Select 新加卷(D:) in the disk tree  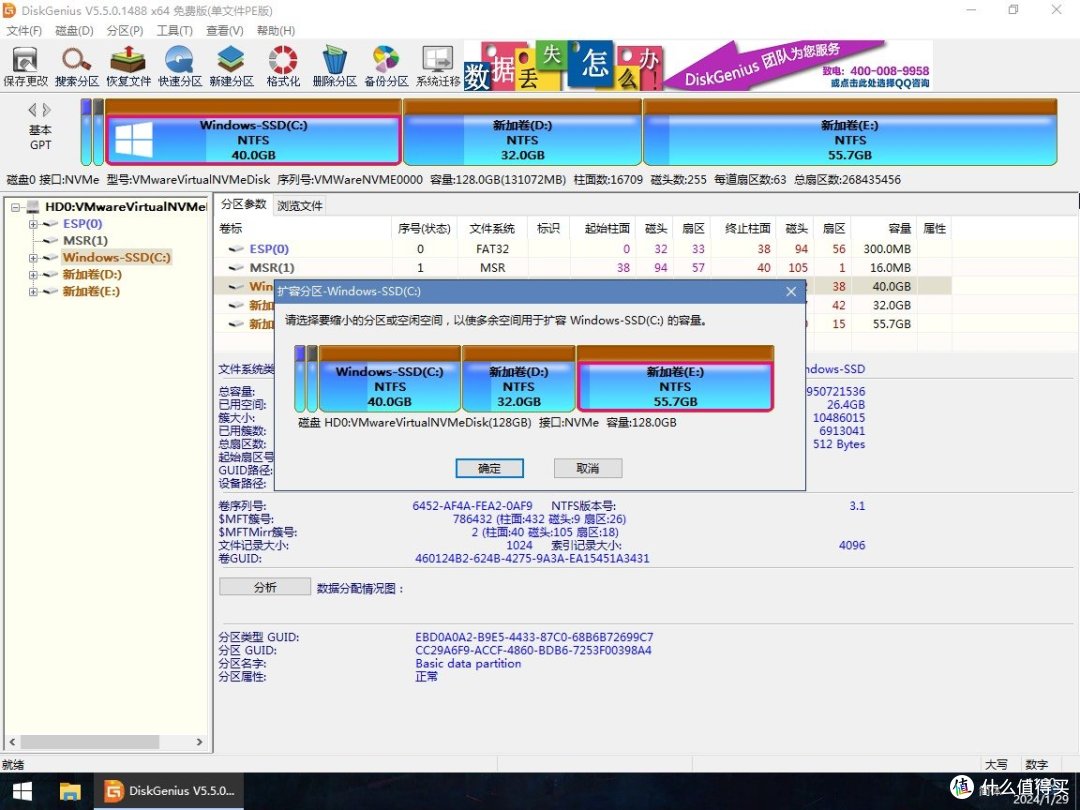[92, 274]
